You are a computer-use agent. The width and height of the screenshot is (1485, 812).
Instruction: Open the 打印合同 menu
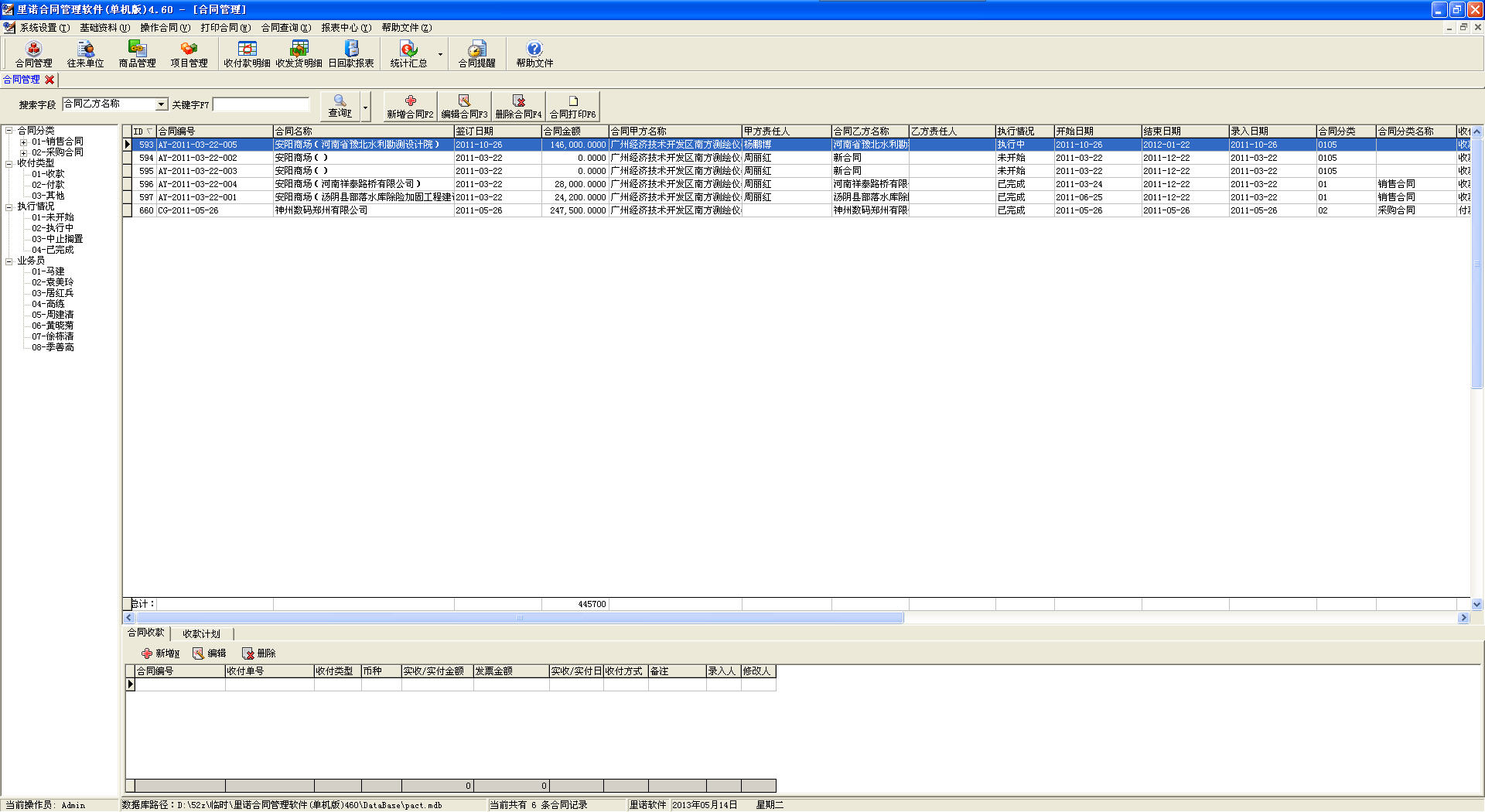pyautogui.click(x=225, y=28)
